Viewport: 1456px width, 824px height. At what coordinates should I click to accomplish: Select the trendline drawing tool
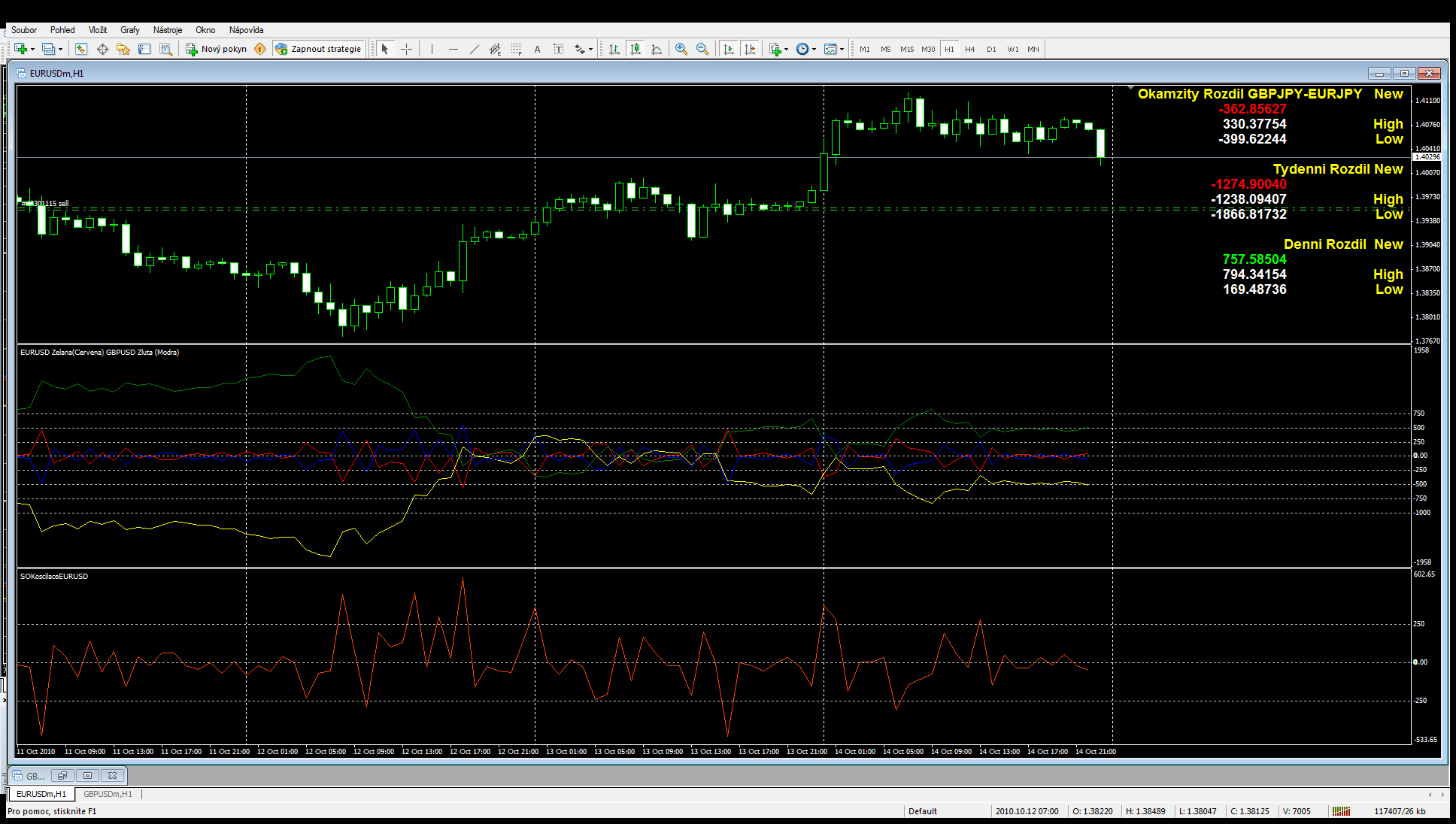coord(474,49)
